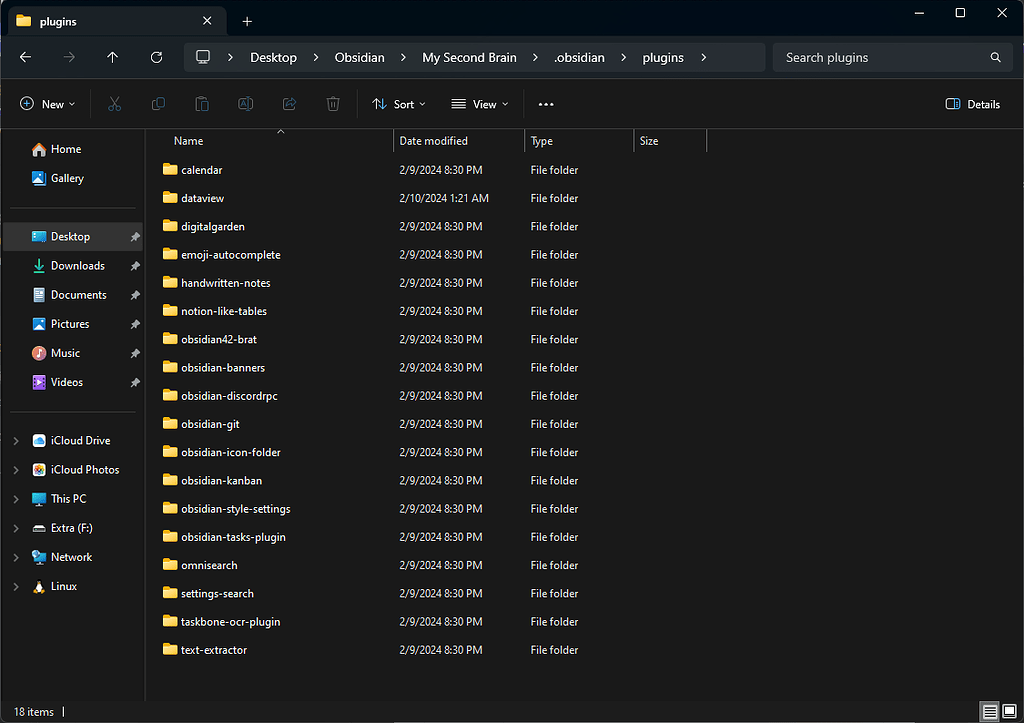
Task: Open the Details pane
Action: pyautogui.click(x=971, y=104)
